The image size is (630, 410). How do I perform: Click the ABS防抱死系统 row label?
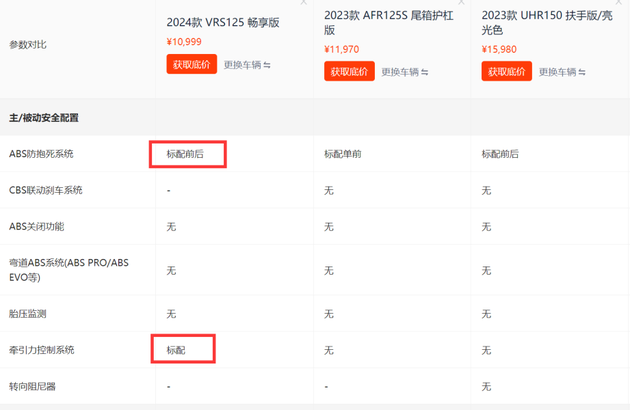click(41, 154)
